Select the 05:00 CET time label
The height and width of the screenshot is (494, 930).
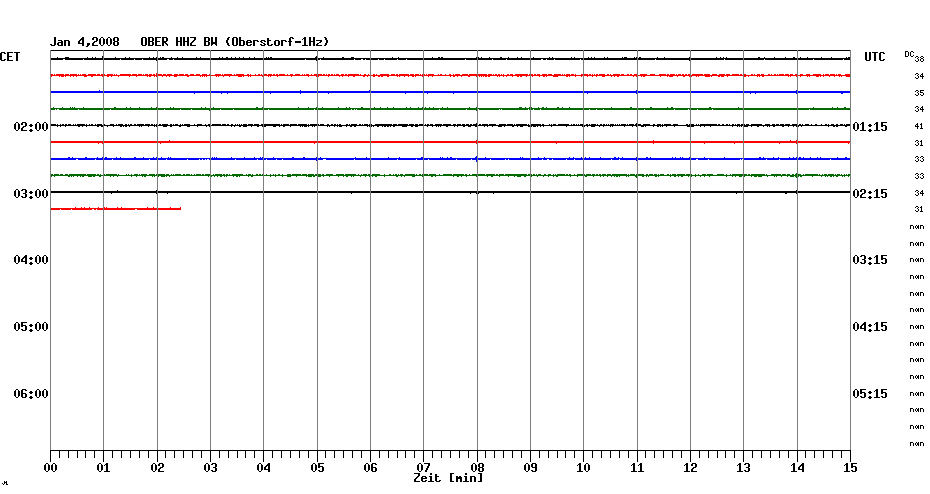coord(31,327)
